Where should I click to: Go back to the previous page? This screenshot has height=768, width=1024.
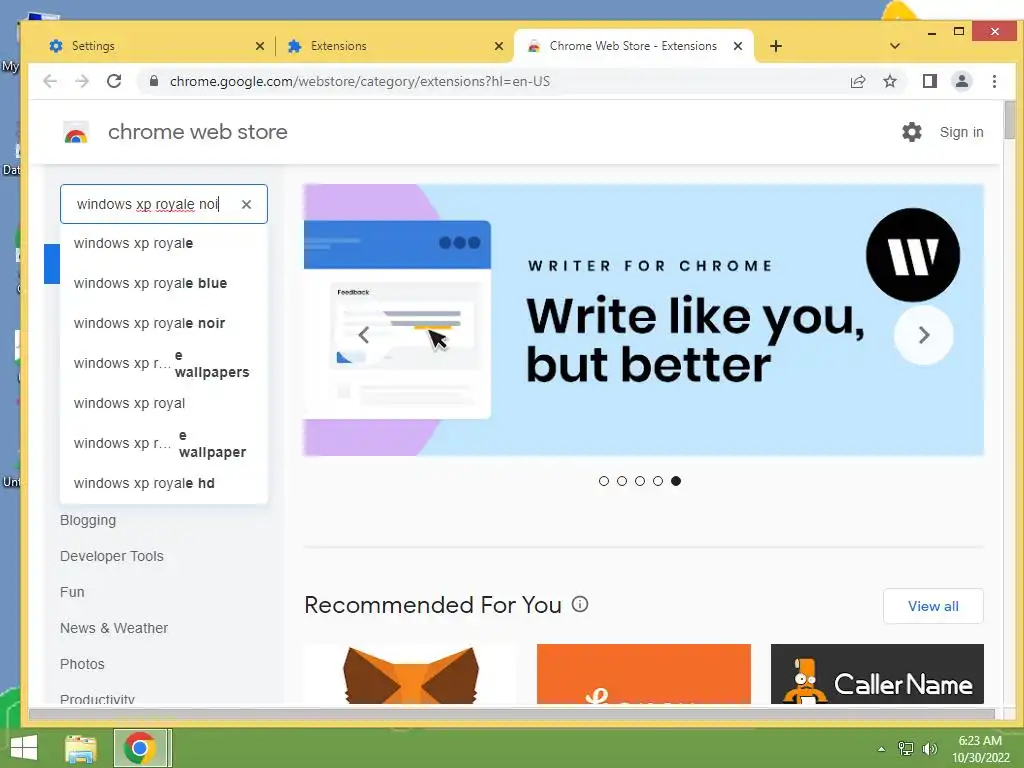50,81
